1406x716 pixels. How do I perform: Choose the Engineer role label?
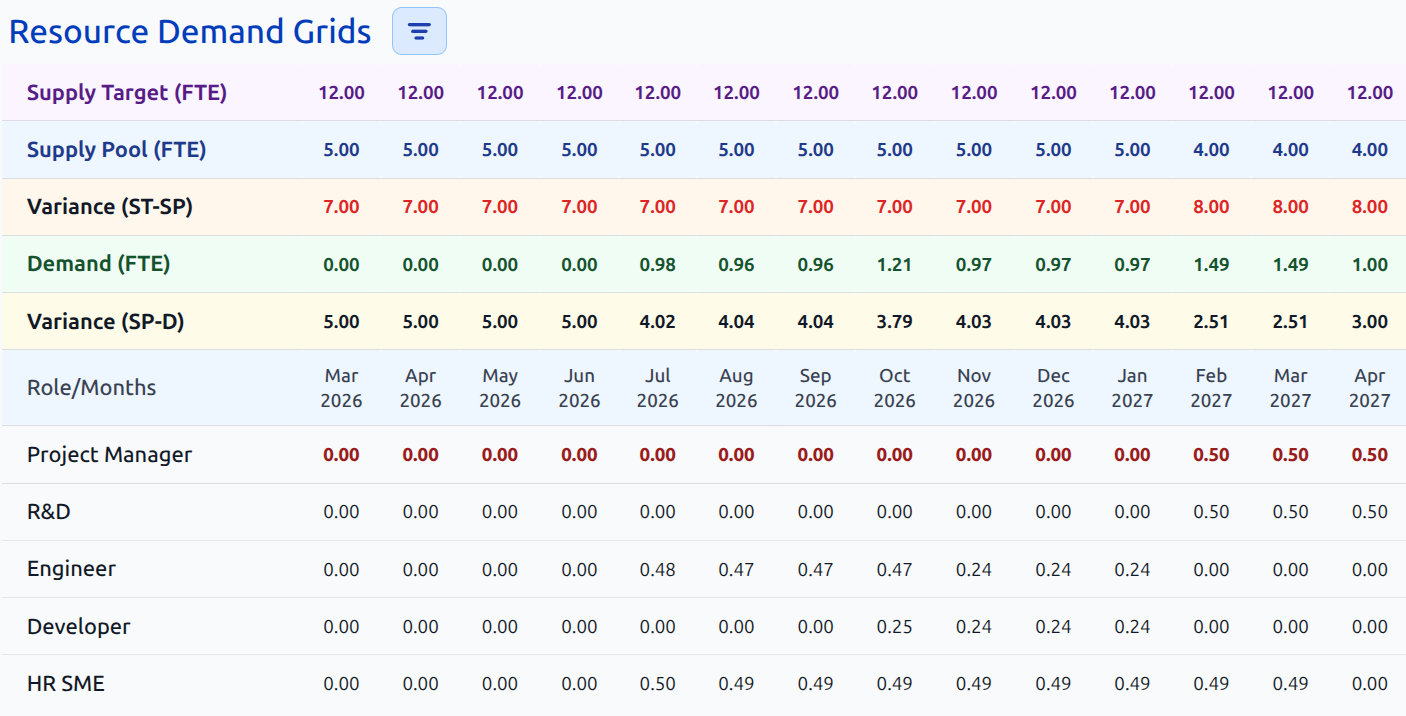point(71,569)
